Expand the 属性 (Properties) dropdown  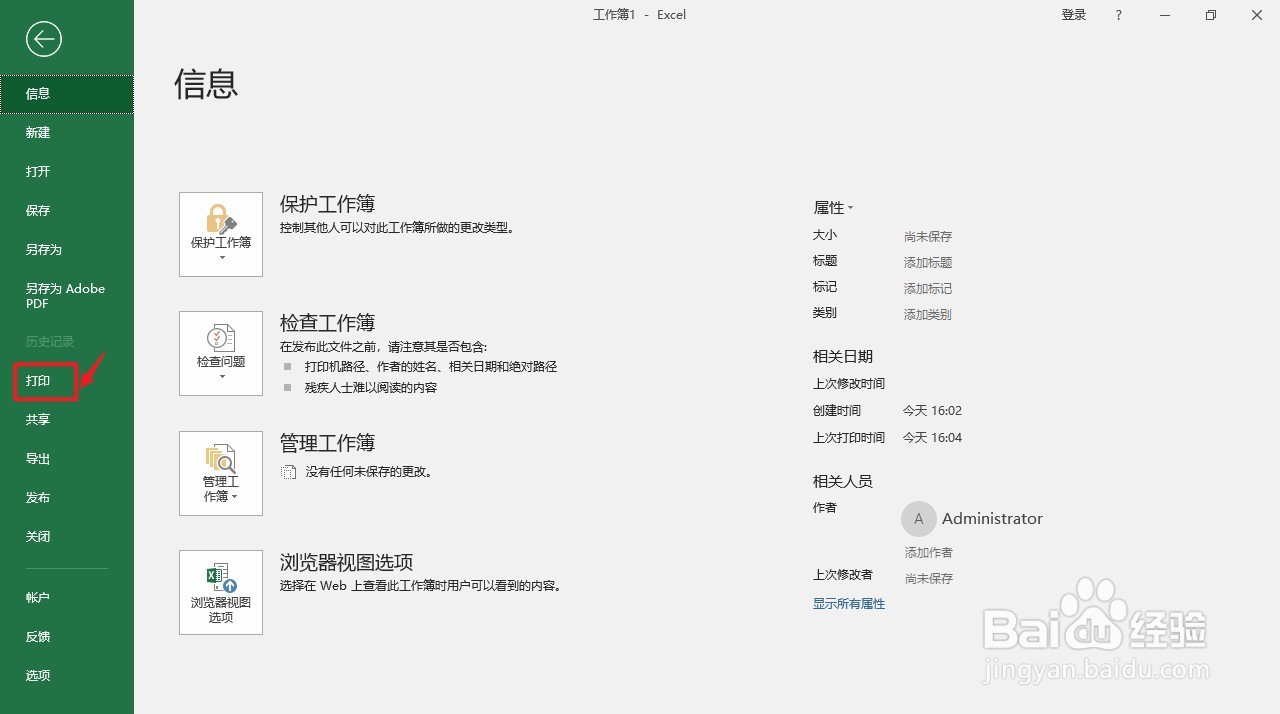point(834,207)
